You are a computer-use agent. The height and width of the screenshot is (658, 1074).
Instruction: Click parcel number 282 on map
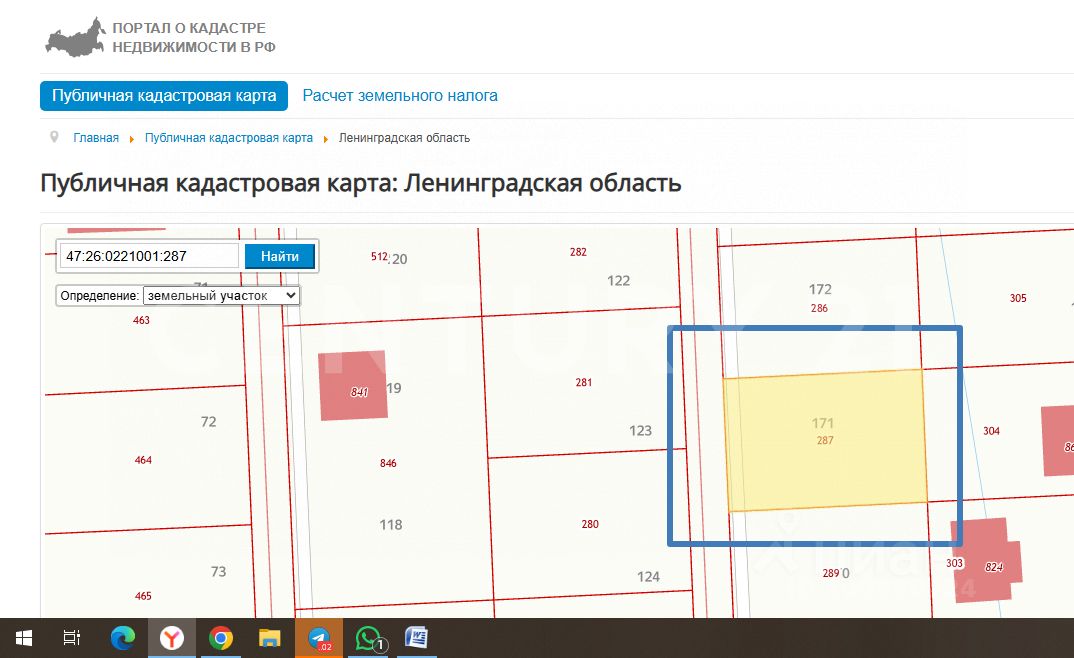578,252
